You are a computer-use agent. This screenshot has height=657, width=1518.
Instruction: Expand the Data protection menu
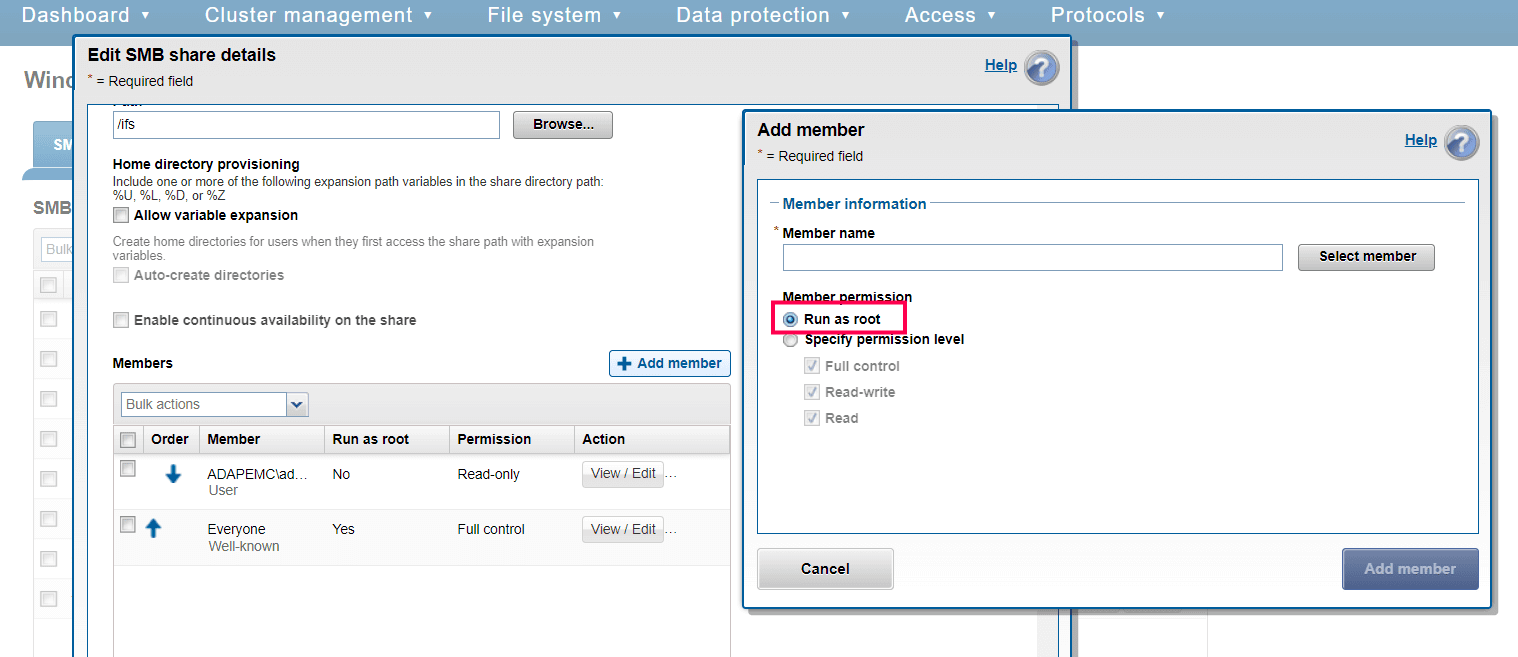[x=763, y=15]
